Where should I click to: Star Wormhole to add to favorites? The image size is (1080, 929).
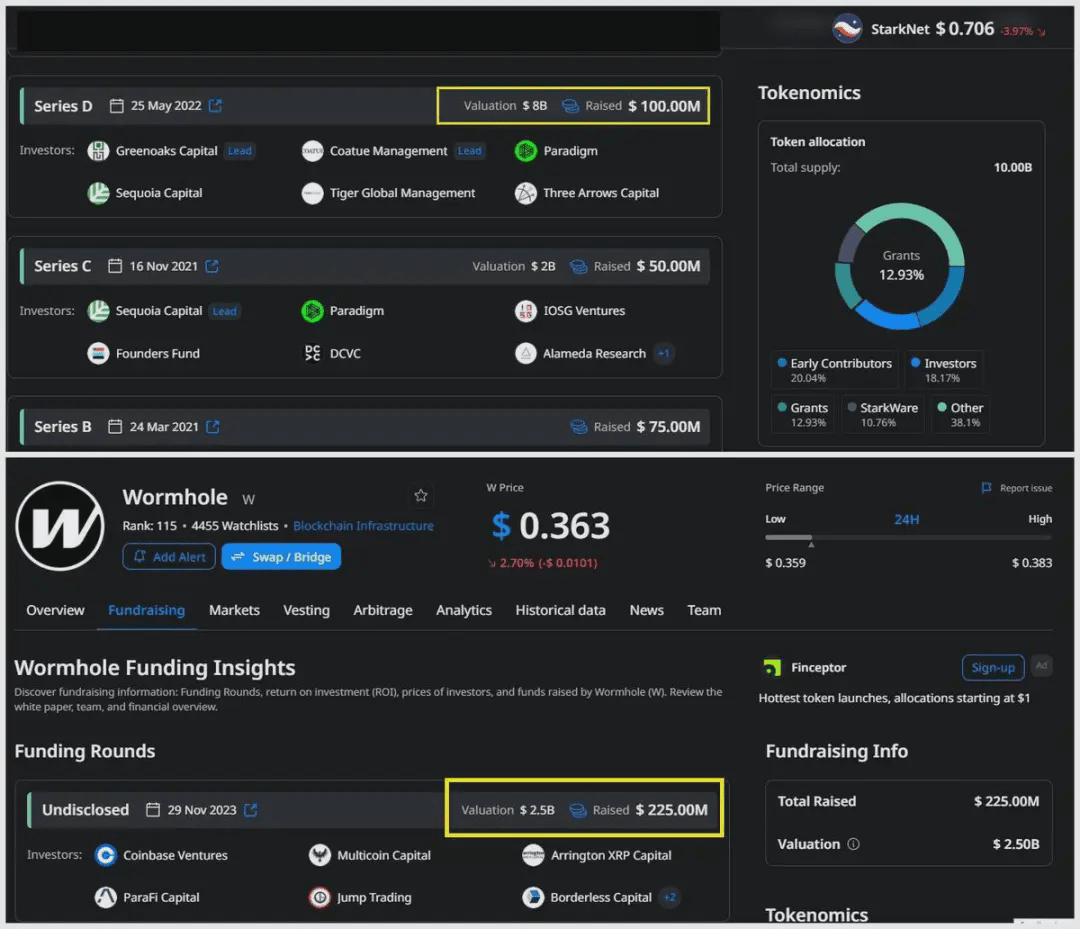click(x=421, y=496)
